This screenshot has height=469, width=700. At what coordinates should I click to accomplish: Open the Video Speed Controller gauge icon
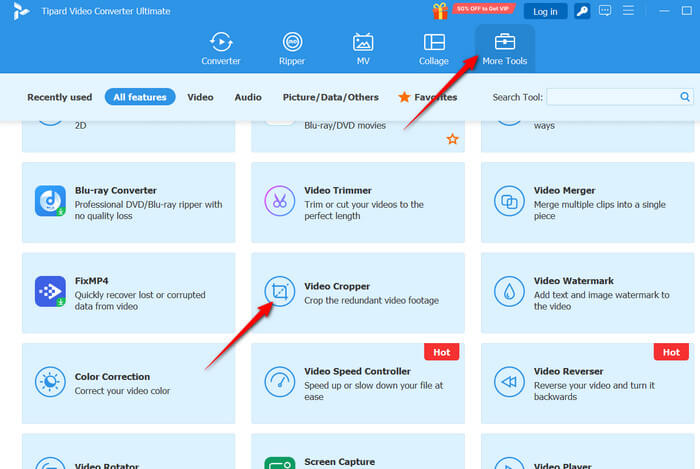pos(279,382)
